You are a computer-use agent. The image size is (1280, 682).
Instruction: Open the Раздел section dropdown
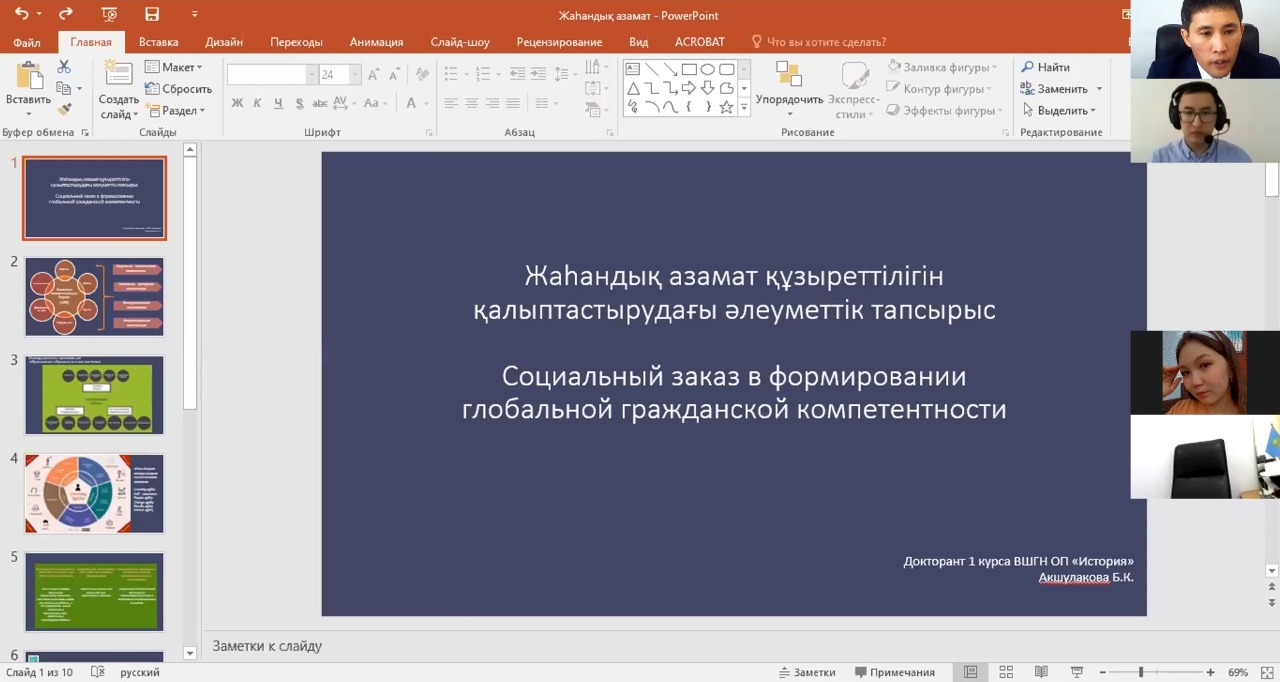176,111
